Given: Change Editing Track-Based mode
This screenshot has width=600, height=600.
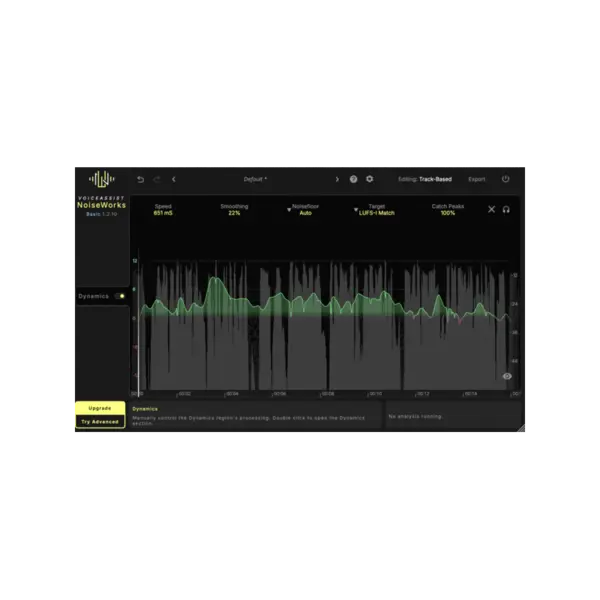Looking at the screenshot, I should pyautogui.click(x=425, y=179).
